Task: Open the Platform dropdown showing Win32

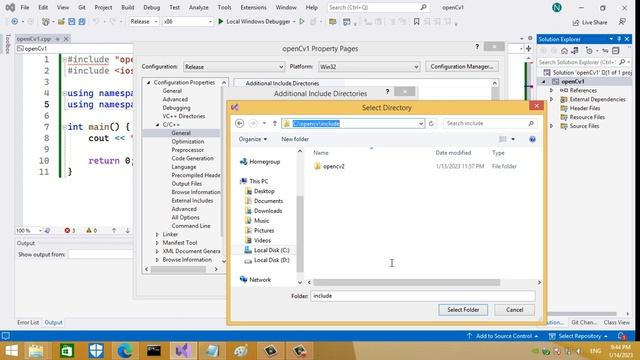Action: click(369, 67)
